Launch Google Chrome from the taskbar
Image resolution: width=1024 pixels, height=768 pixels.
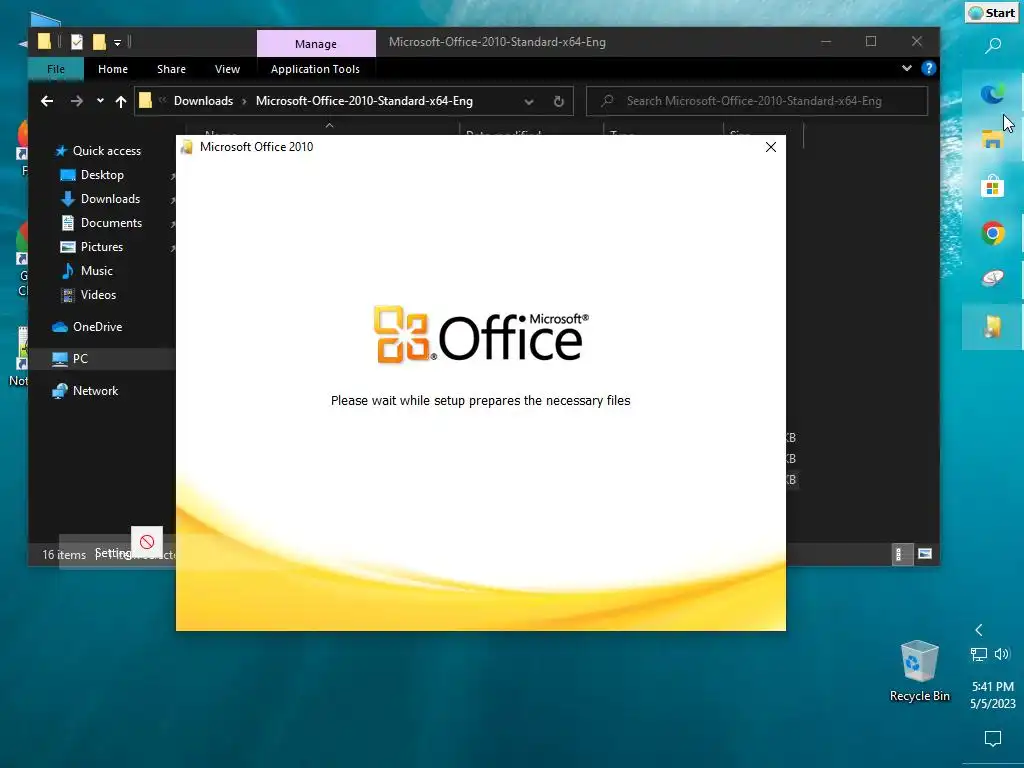point(993,233)
